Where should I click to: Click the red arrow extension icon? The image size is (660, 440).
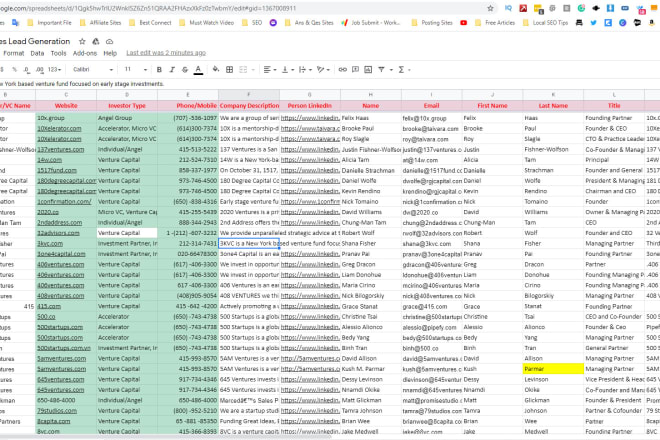pyautogui.click(x=523, y=8)
